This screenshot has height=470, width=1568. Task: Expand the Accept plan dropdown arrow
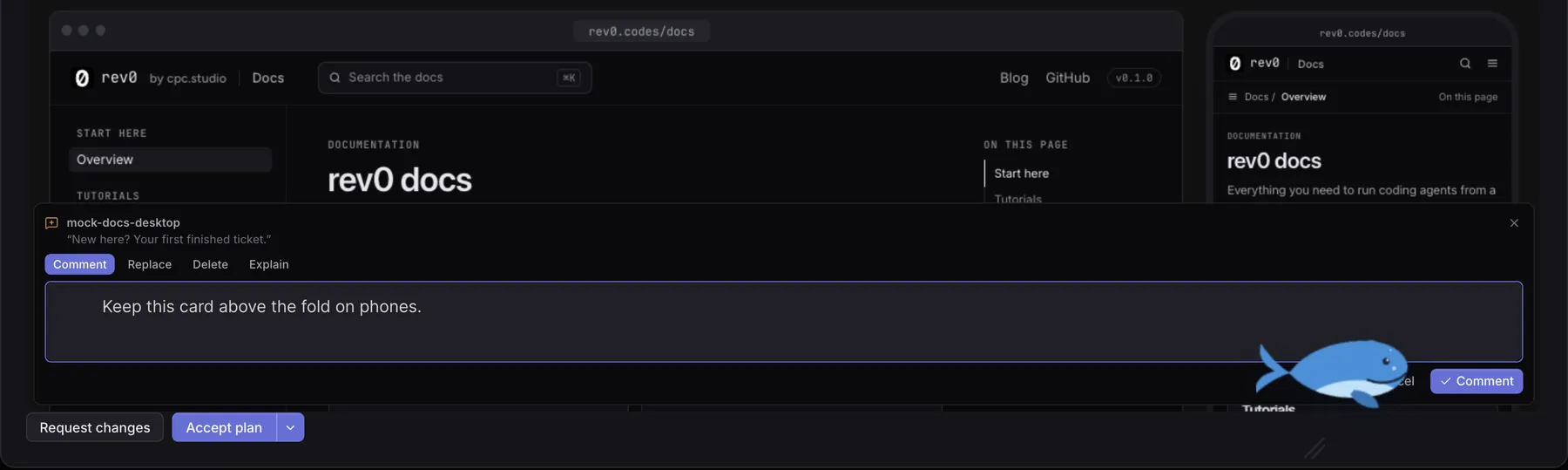[x=290, y=427]
